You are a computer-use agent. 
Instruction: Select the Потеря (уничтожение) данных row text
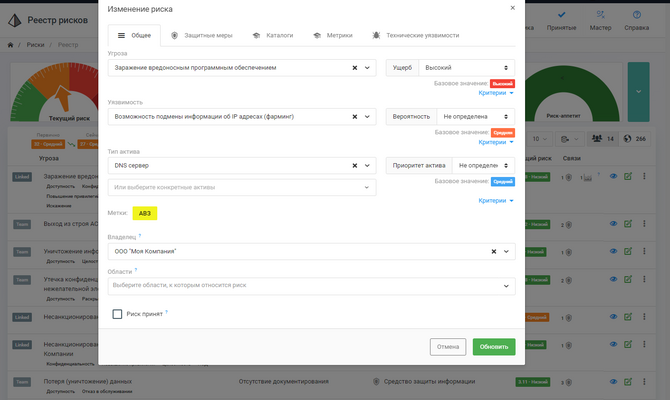pos(88,382)
